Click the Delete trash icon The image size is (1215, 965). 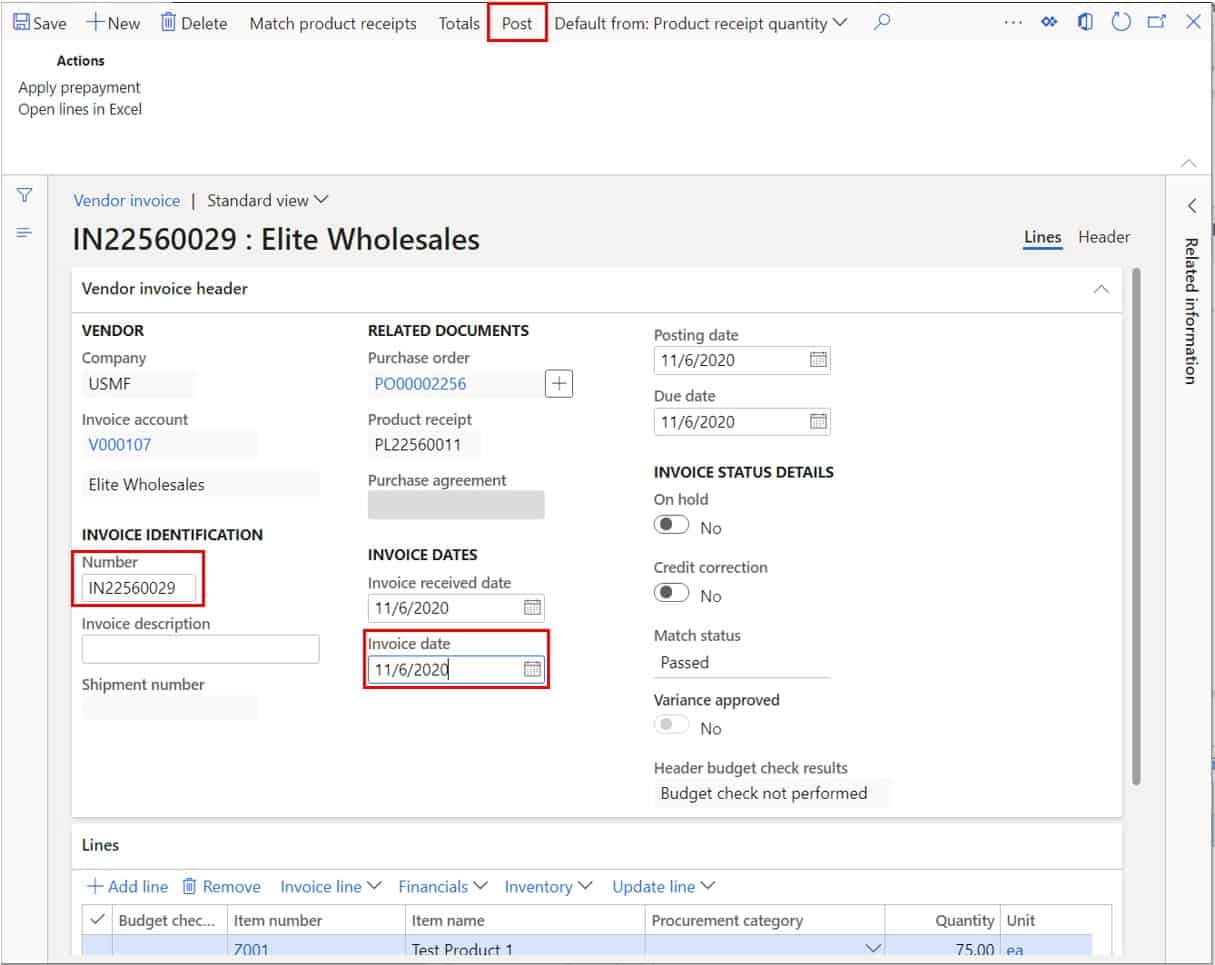[x=168, y=21]
